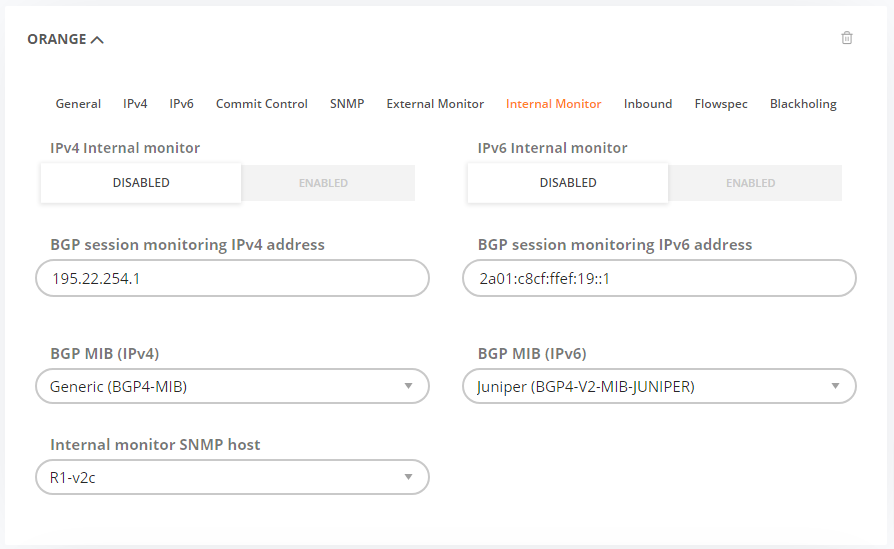Screen dimensions: 894x549
Task: Set IPv6 Internal monitor to DISABLED
Action: click(568, 182)
